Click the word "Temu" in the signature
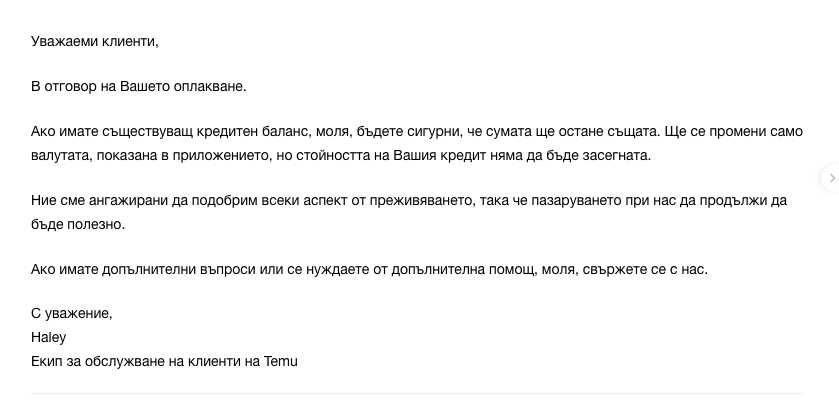839x400 pixels. (x=281, y=361)
